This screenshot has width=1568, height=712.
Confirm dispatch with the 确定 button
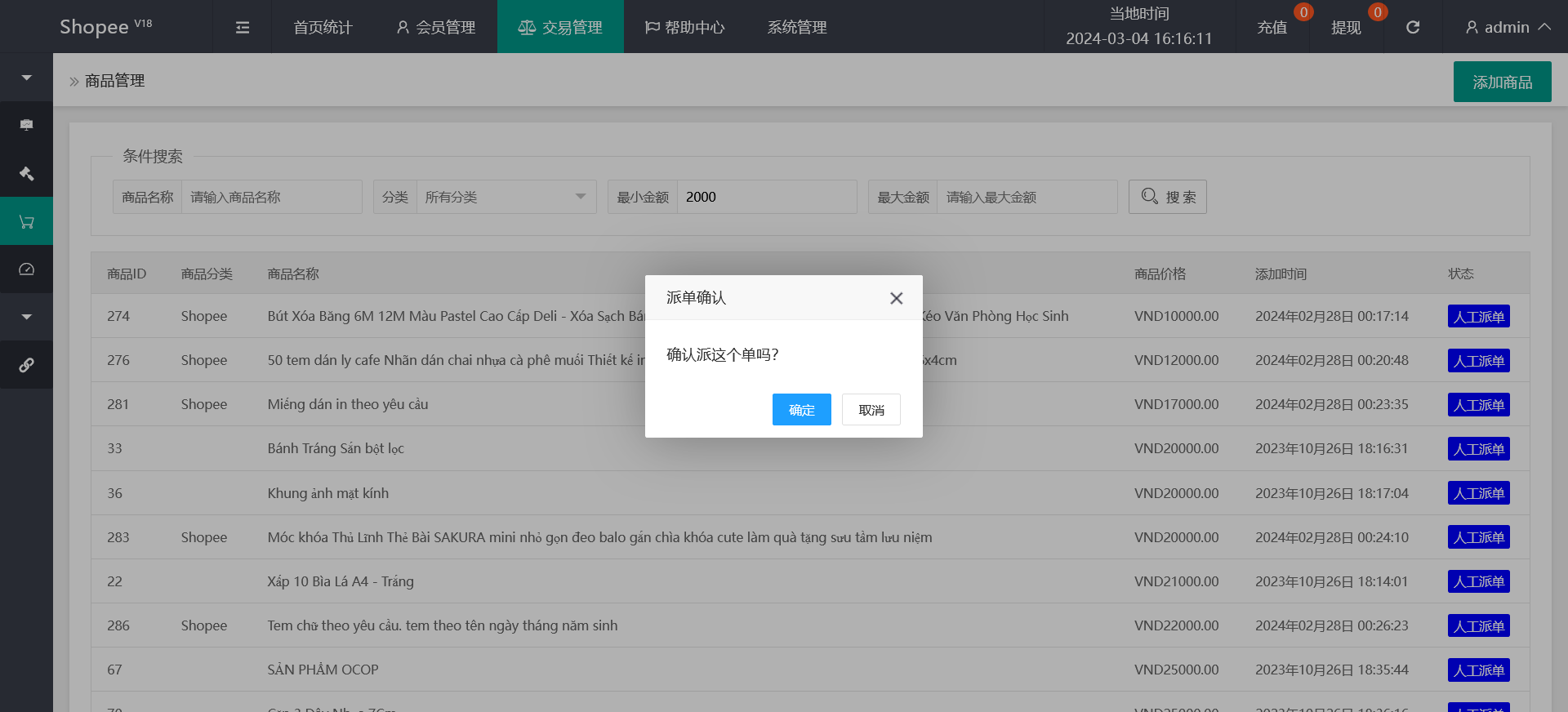coord(801,410)
